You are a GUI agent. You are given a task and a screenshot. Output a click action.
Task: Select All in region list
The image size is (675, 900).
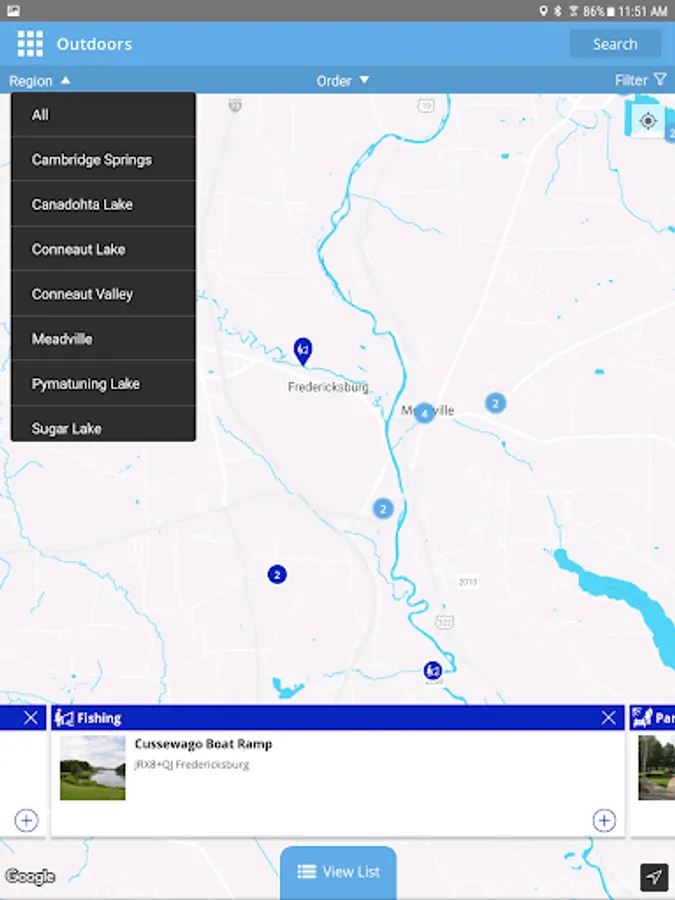tap(103, 115)
